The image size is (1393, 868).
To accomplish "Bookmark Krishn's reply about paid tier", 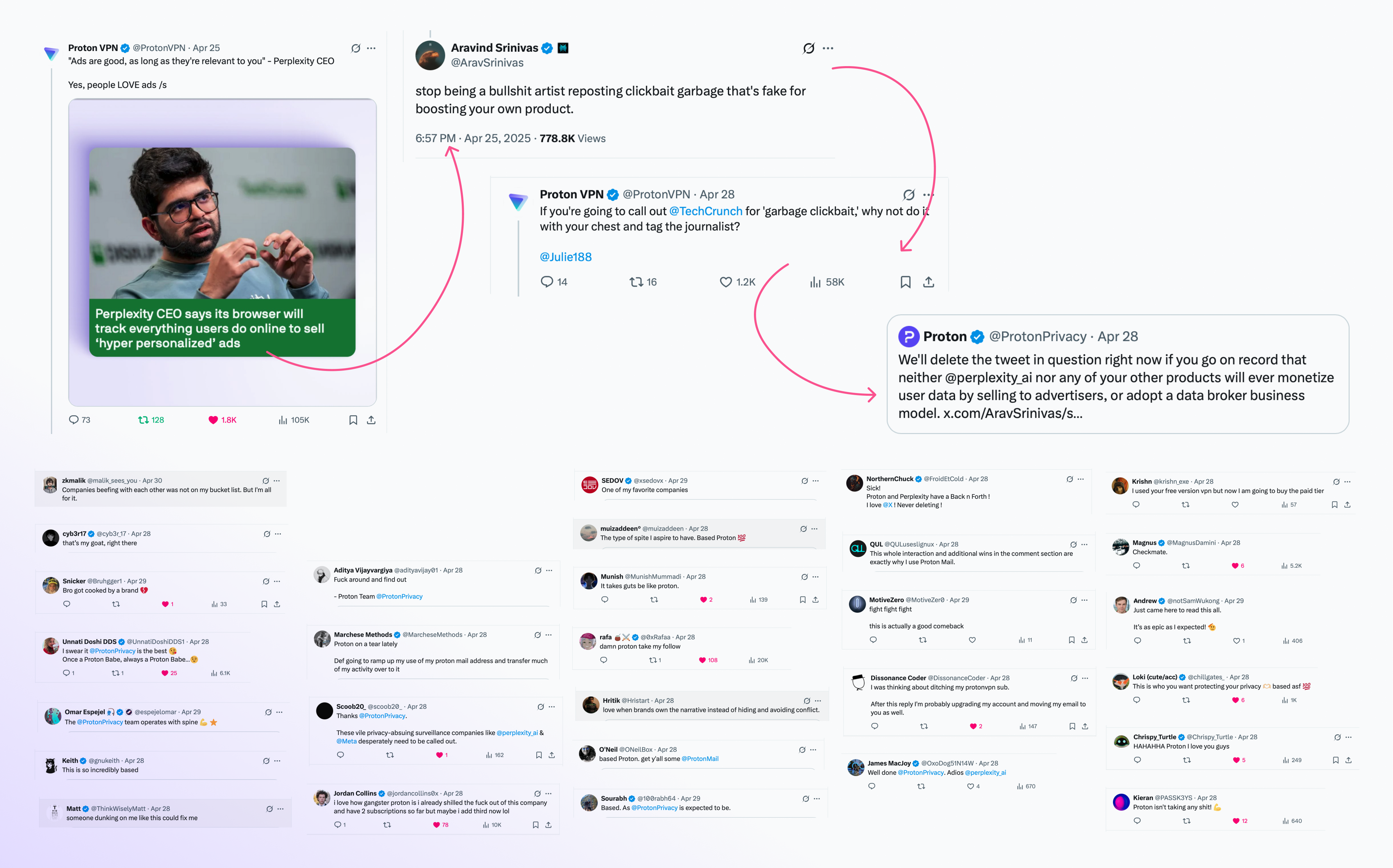I will [1334, 504].
